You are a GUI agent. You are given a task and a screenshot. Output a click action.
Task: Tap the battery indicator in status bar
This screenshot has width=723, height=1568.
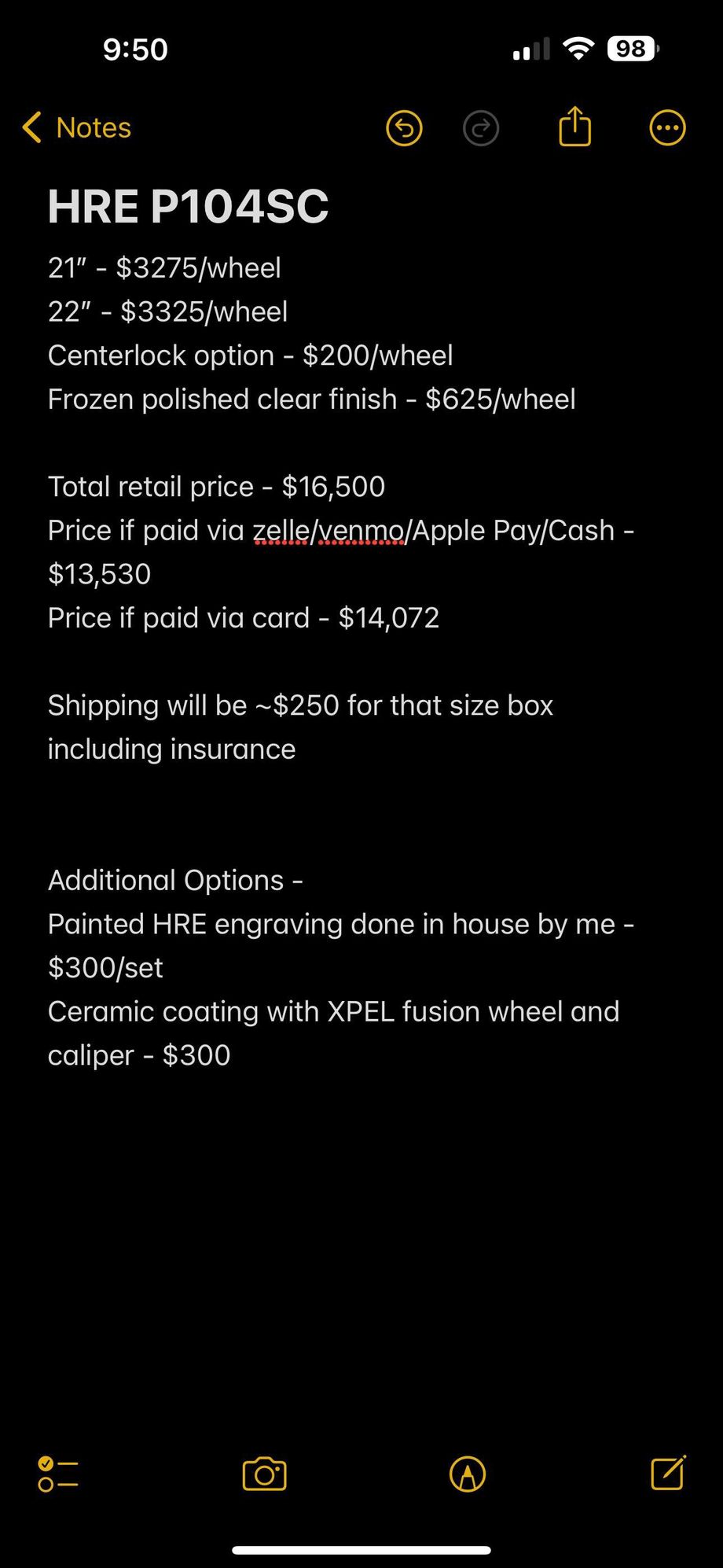tap(632, 50)
